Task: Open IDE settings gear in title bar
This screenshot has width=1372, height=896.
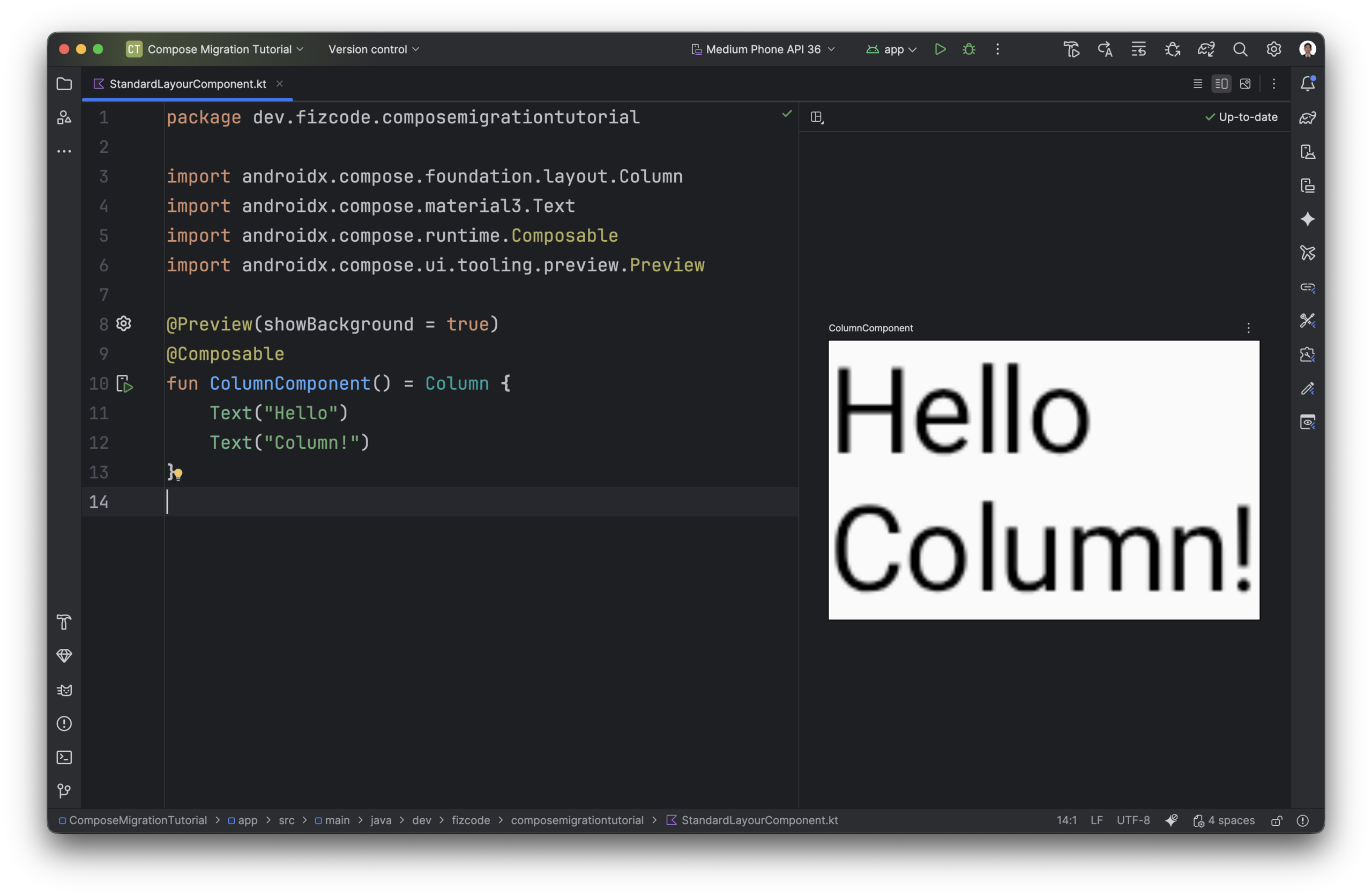Action: 1274,49
